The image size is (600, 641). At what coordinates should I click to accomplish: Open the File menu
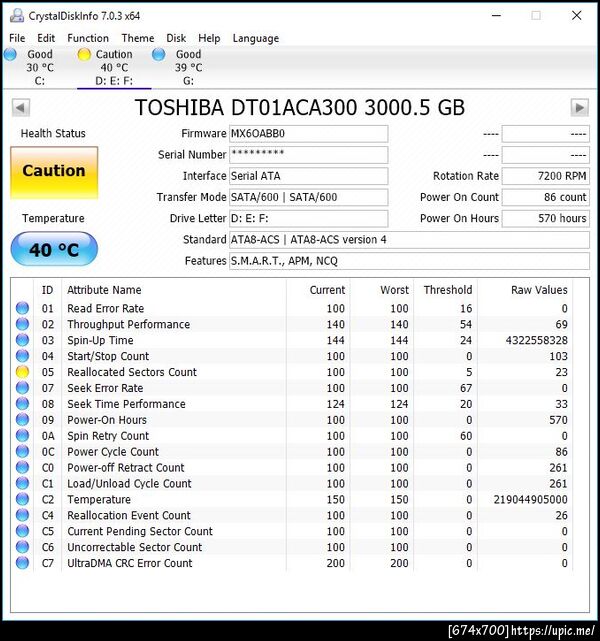tap(17, 38)
